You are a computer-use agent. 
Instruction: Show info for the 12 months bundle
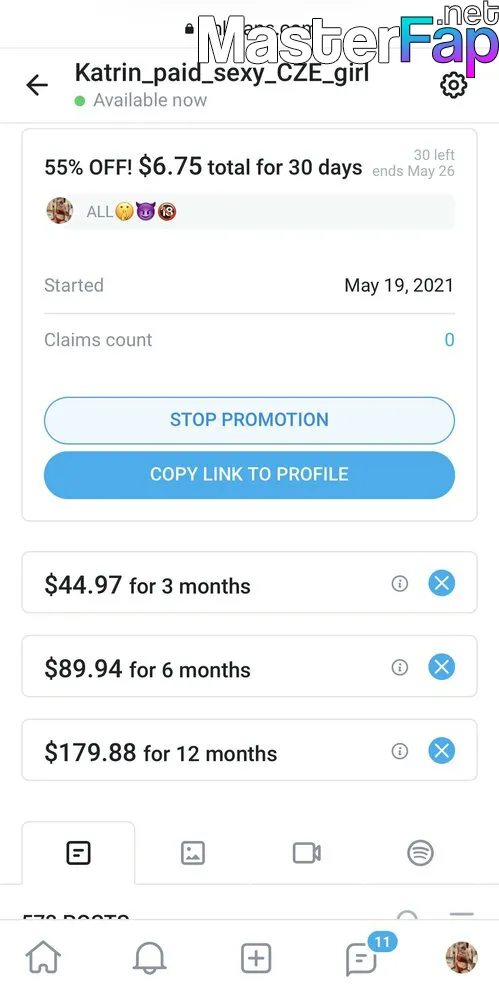click(x=399, y=751)
